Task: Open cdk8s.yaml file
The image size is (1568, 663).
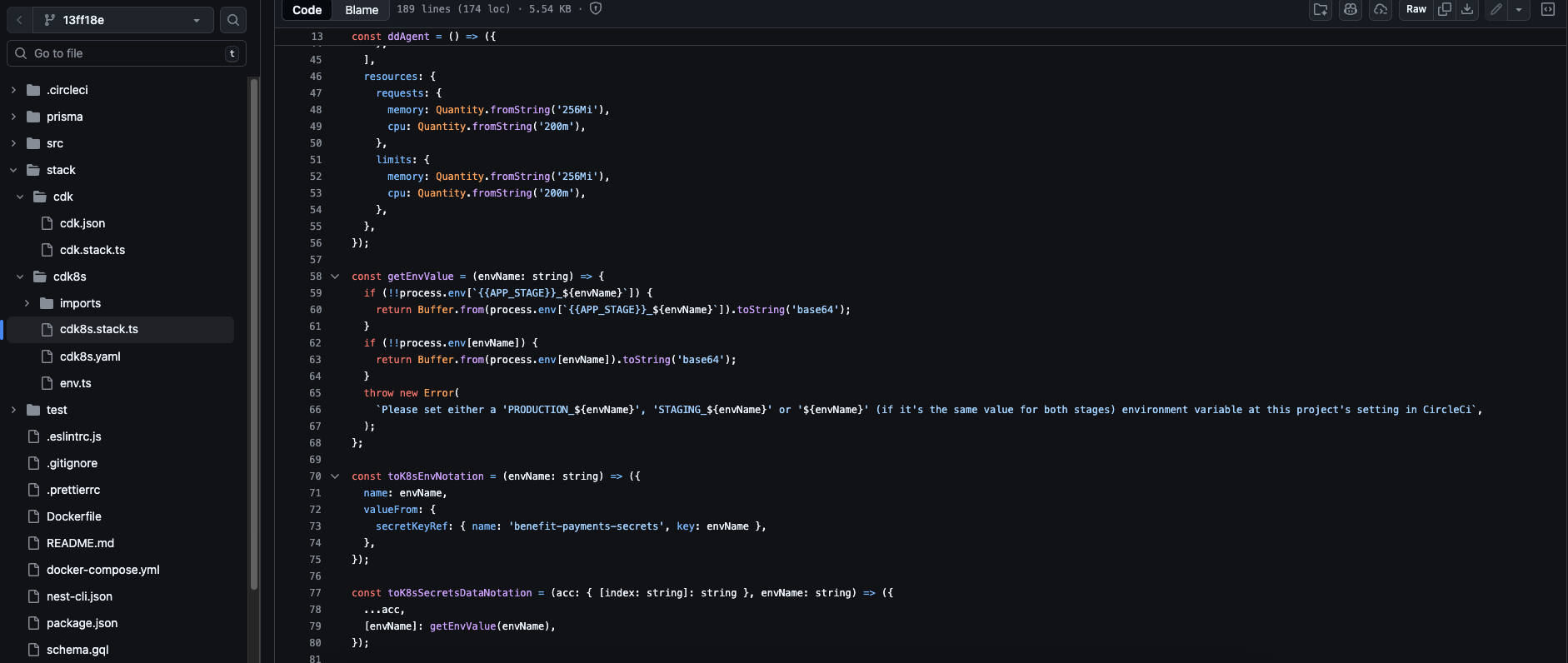Action: (x=90, y=356)
